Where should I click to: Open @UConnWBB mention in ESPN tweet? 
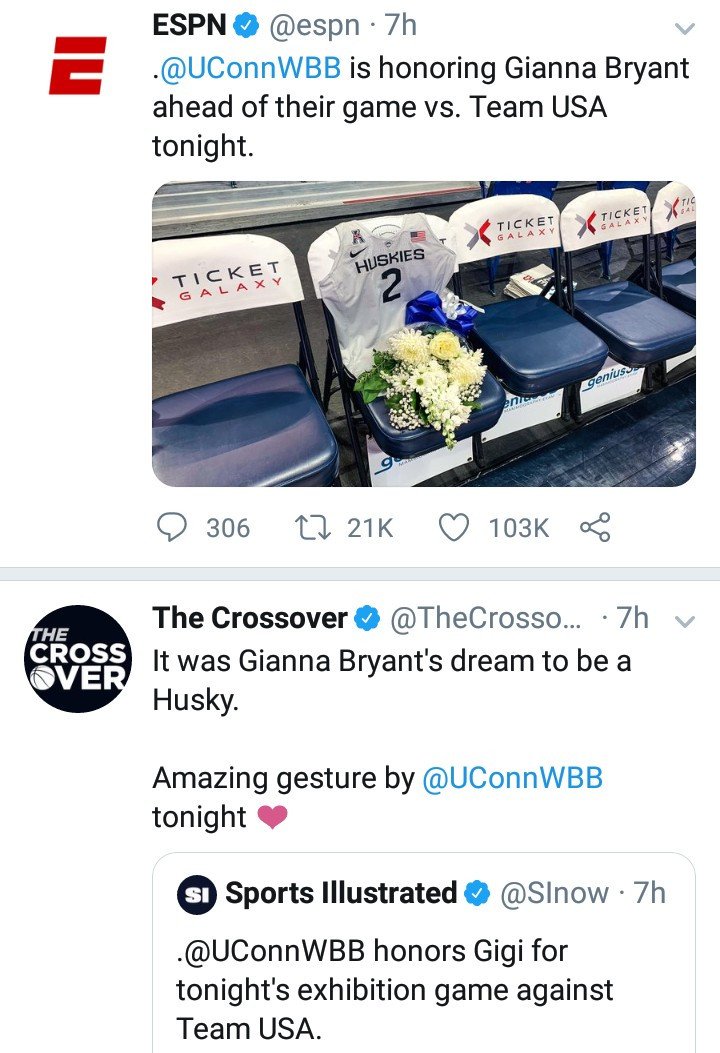click(249, 68)
